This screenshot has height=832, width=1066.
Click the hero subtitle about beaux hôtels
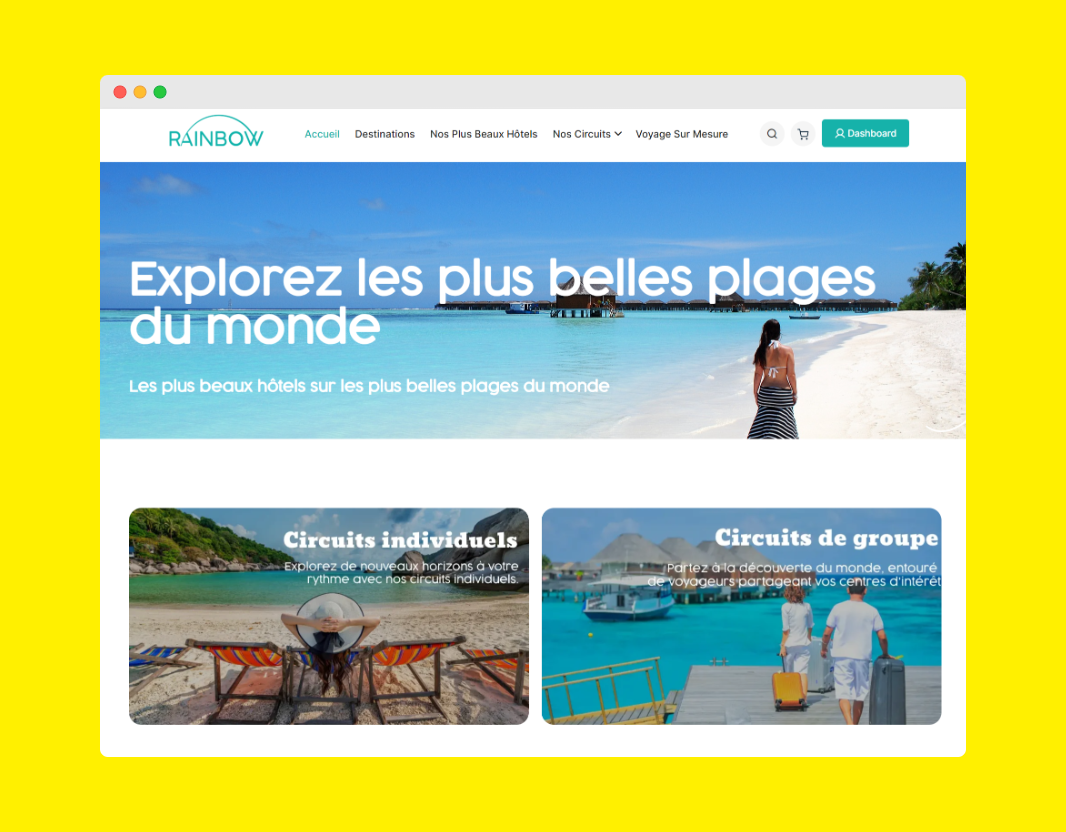point(369,386)
